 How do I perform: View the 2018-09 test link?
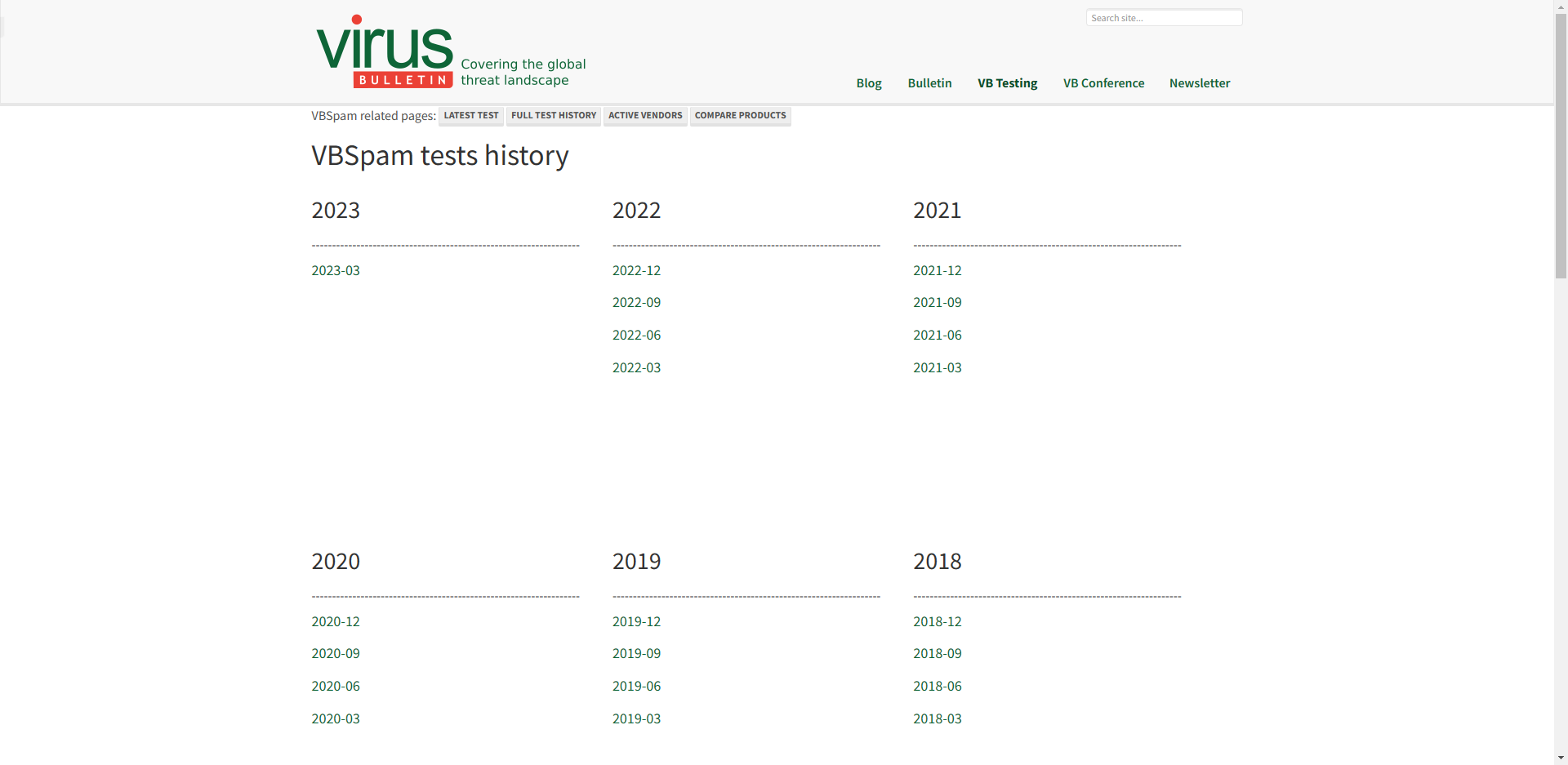pos(938,653)
